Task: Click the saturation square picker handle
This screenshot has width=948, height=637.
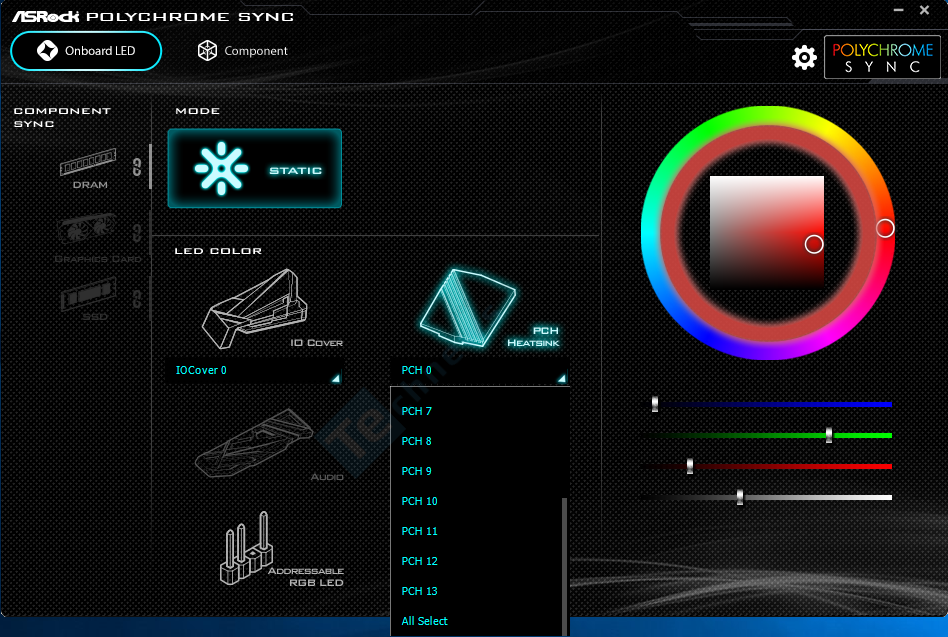Action: 814,244
